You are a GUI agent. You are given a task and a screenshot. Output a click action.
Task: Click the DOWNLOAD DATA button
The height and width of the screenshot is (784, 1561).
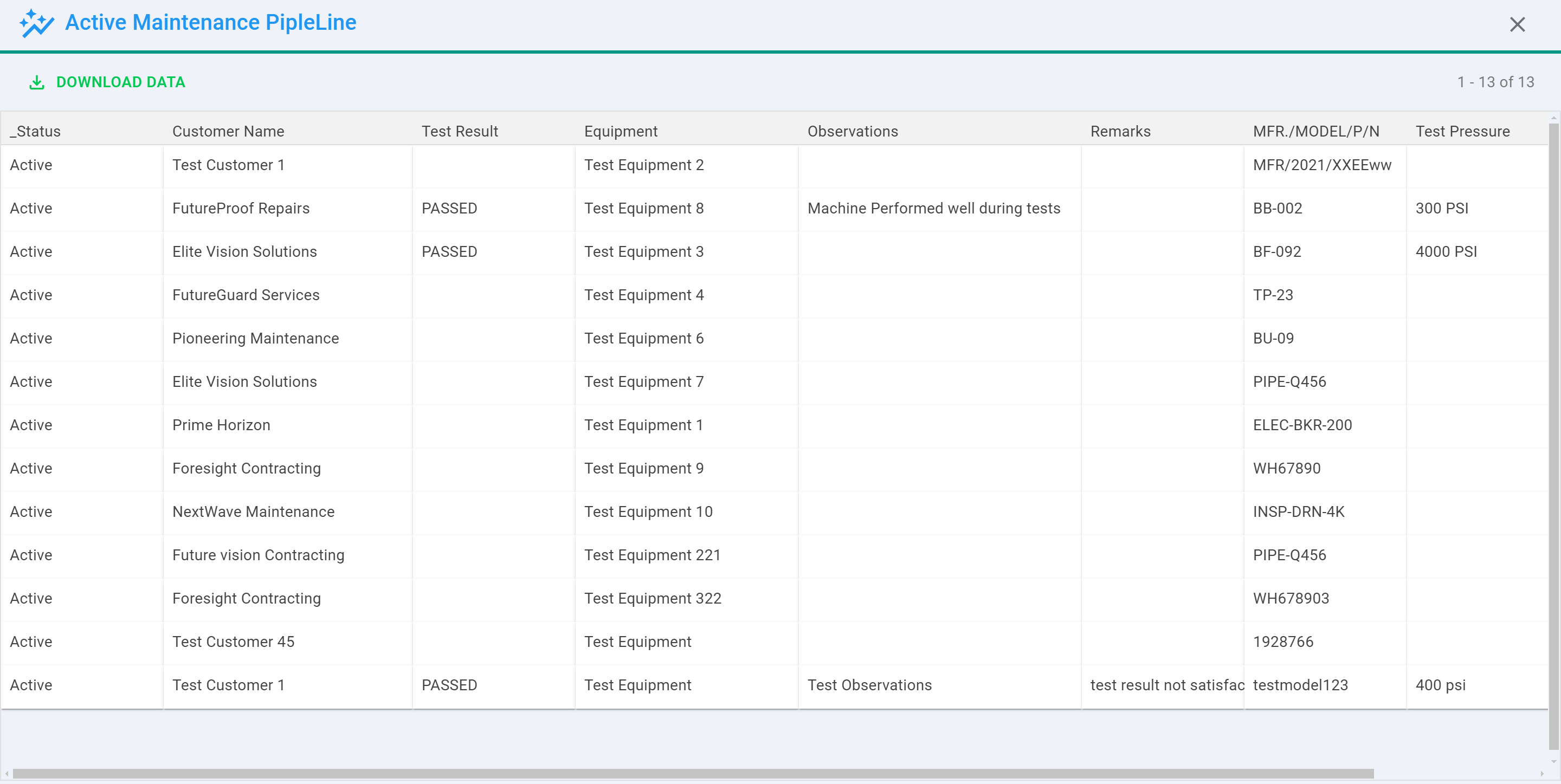[x=107, y=82]
